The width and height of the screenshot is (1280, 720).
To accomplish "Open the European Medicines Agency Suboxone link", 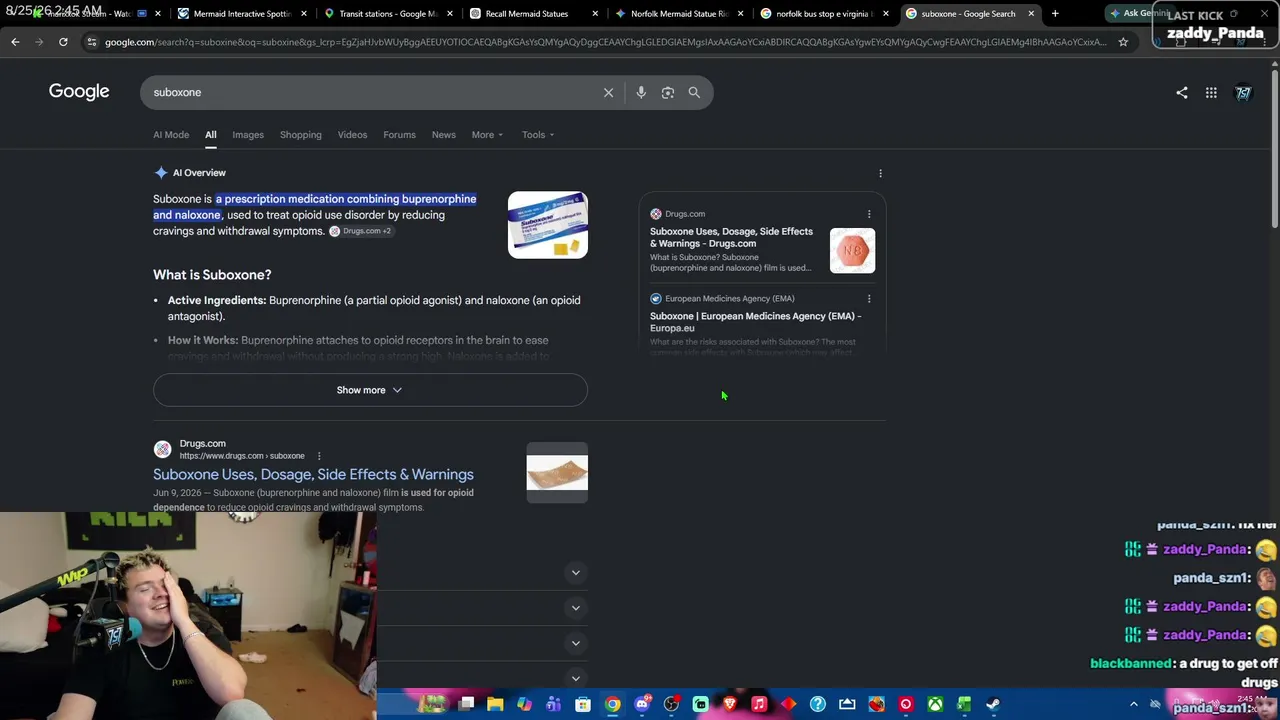I will click(755, 322).
